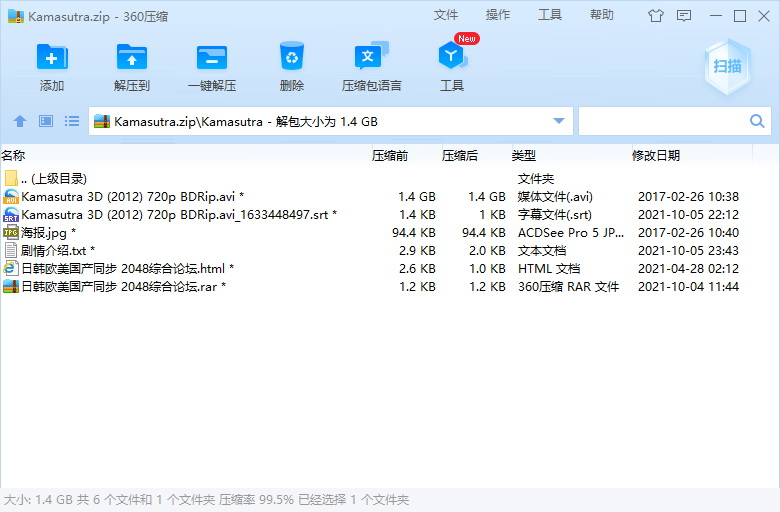Click the parent folder icon
This screenshot has width=780, height=512.
pos(11,179)
